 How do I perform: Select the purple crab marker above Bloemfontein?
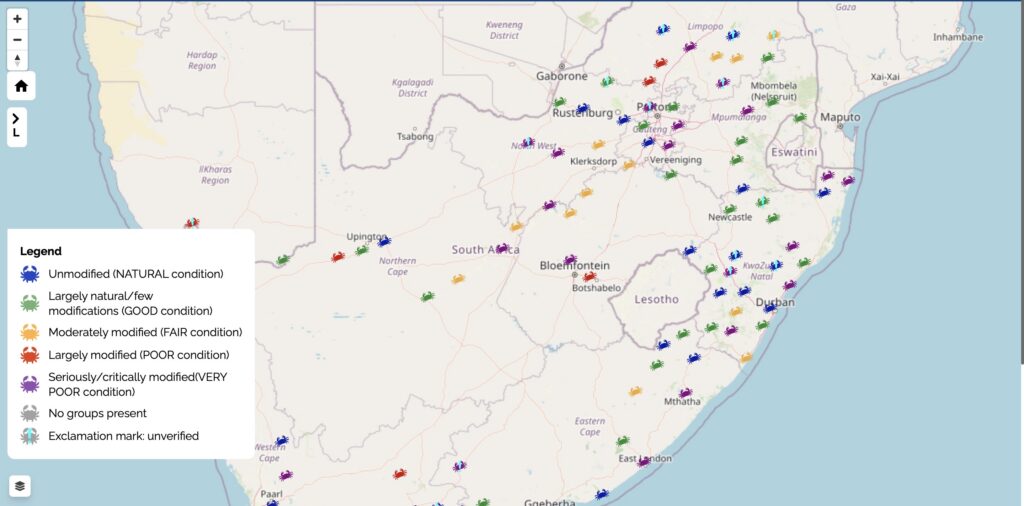click(x=570, y=259)
